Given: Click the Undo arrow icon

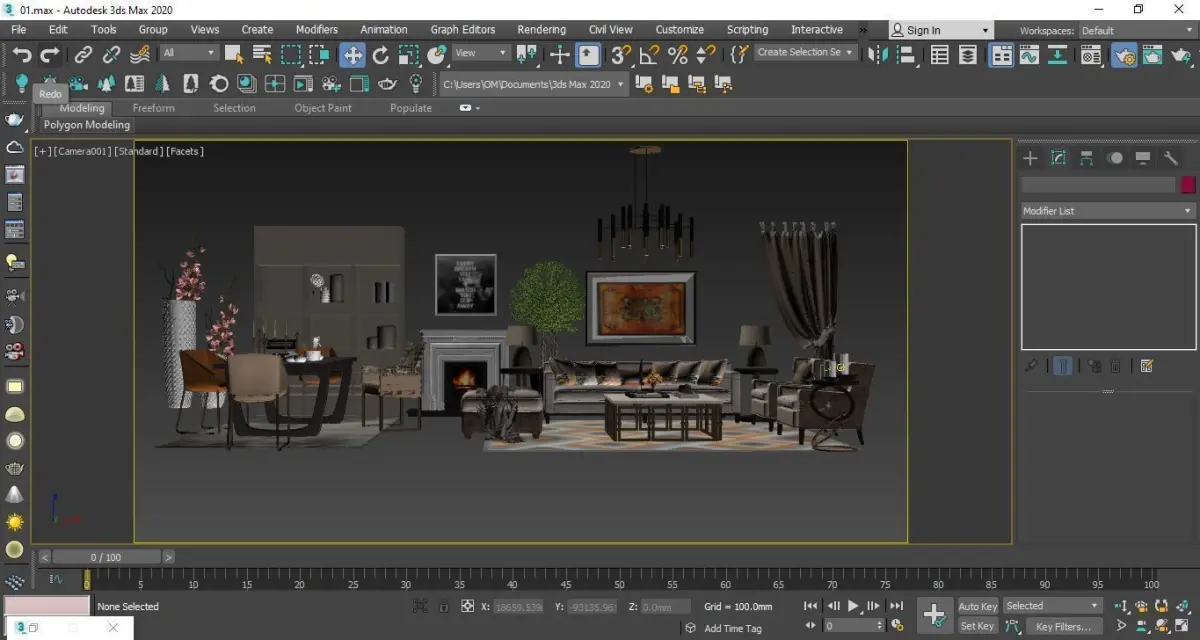Looking at the screenshot, I should click(x=22, y=55).
